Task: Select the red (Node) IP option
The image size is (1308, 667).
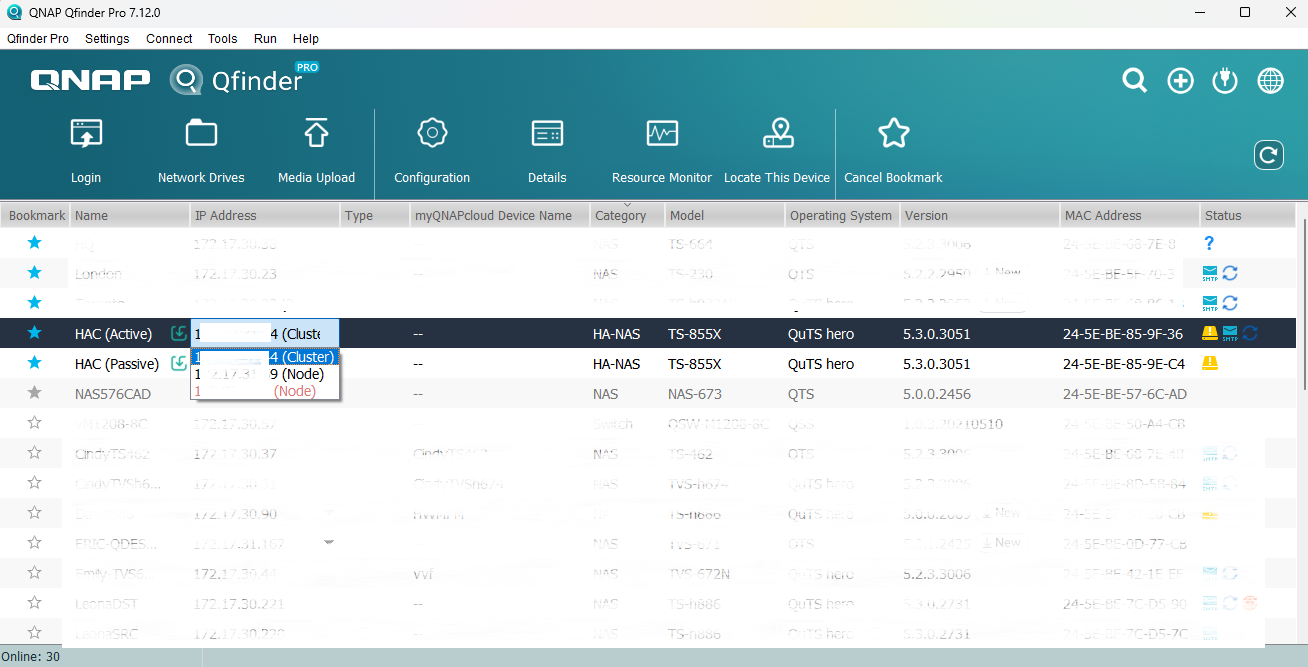Action: click(x=265, y=391)
